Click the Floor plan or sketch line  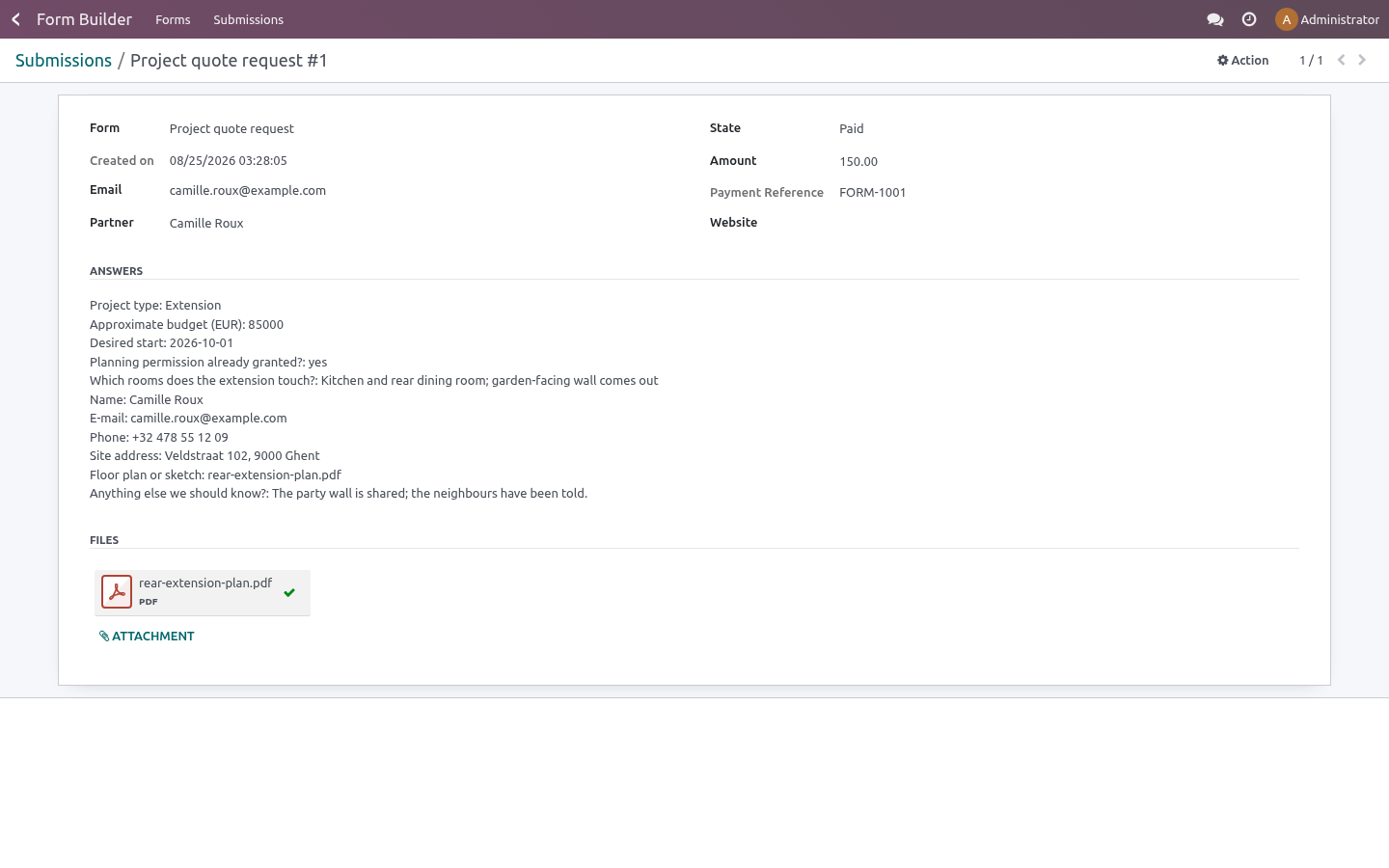tap(215, 475)
